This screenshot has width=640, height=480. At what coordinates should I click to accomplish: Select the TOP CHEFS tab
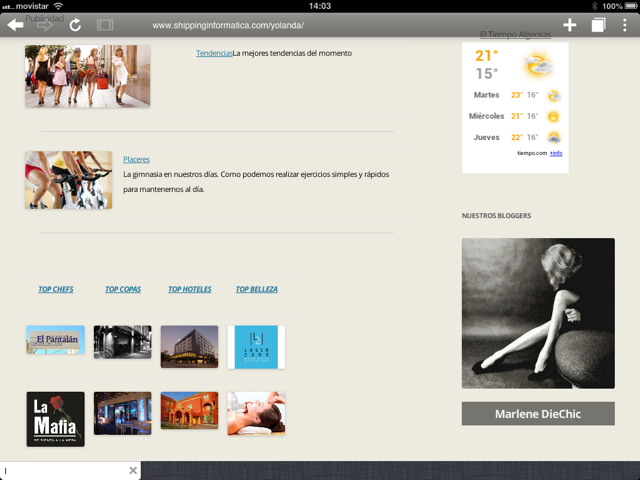(55, 289)
